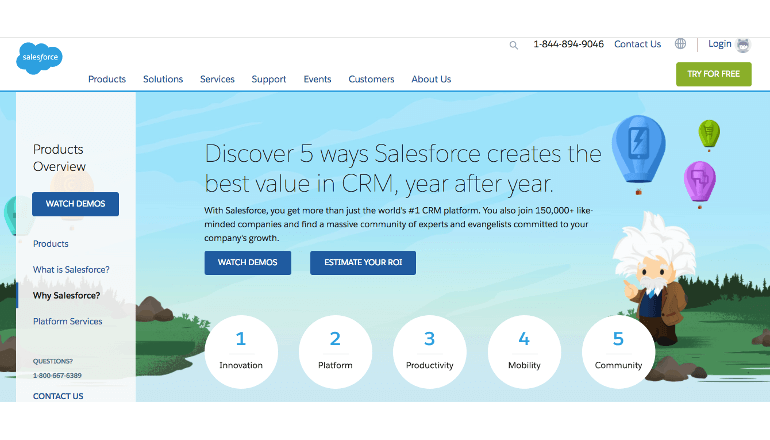Viewport: 770px width, 440px height.
Task: Open the Events menu
Action: click(317, 79)
